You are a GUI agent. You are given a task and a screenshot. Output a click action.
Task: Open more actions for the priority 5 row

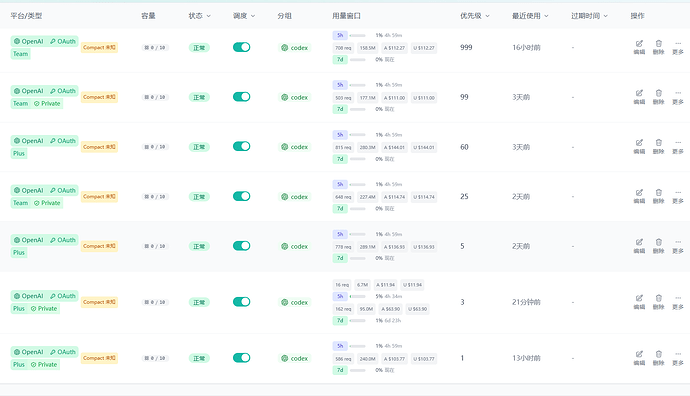click(678, 246)
